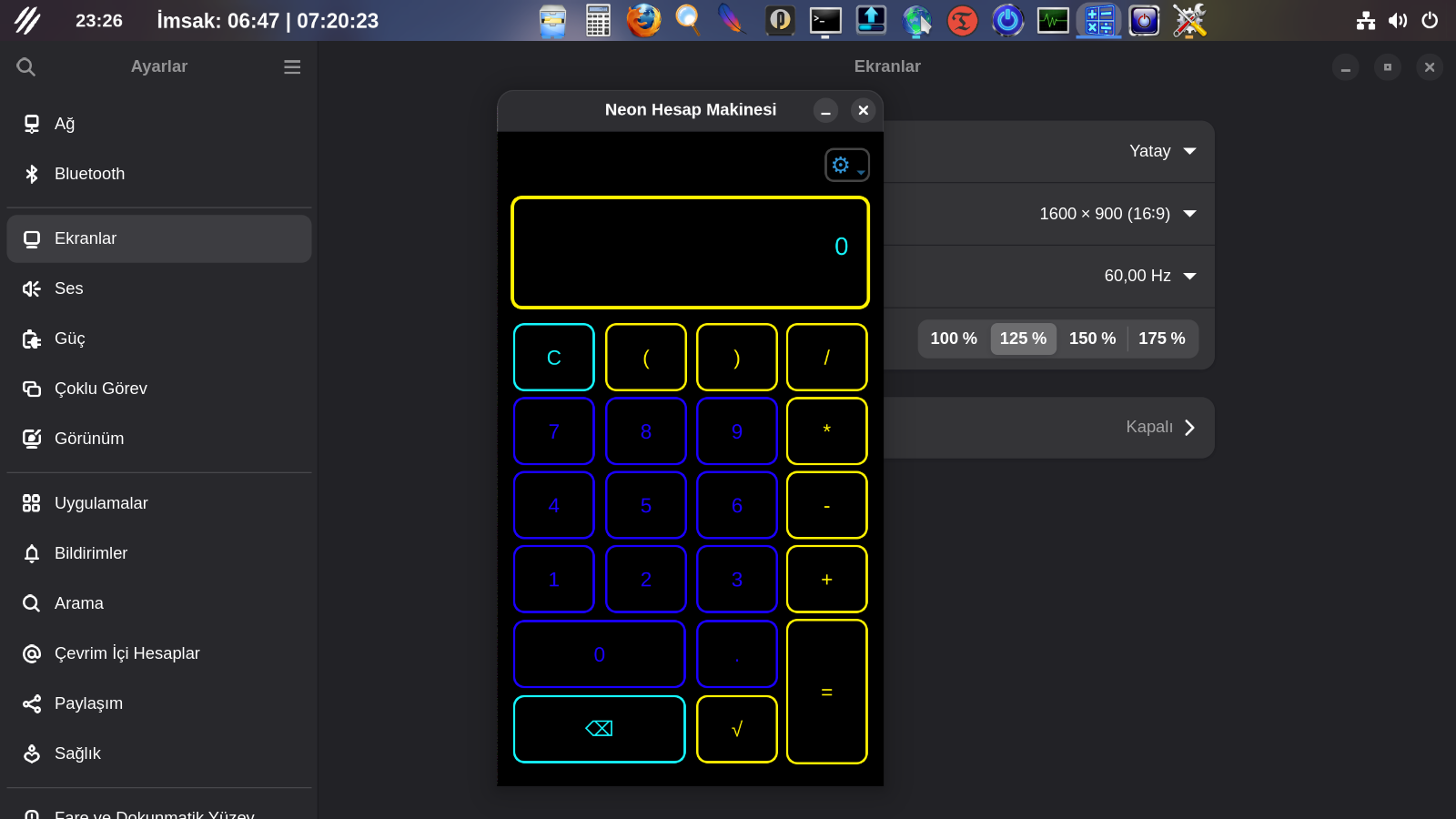Open the Ayarlar hamburger menu
Viewport: 1456px width, 819px height.
click(292, 66)
